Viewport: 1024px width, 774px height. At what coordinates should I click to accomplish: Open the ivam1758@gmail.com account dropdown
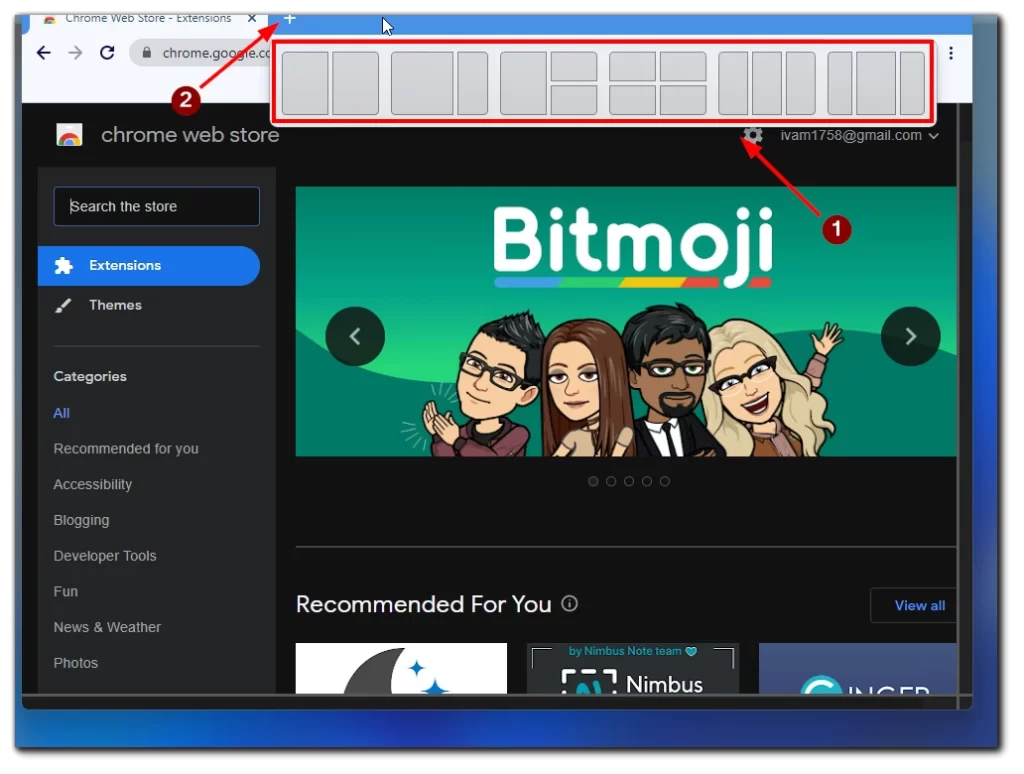tap(859, 135)
